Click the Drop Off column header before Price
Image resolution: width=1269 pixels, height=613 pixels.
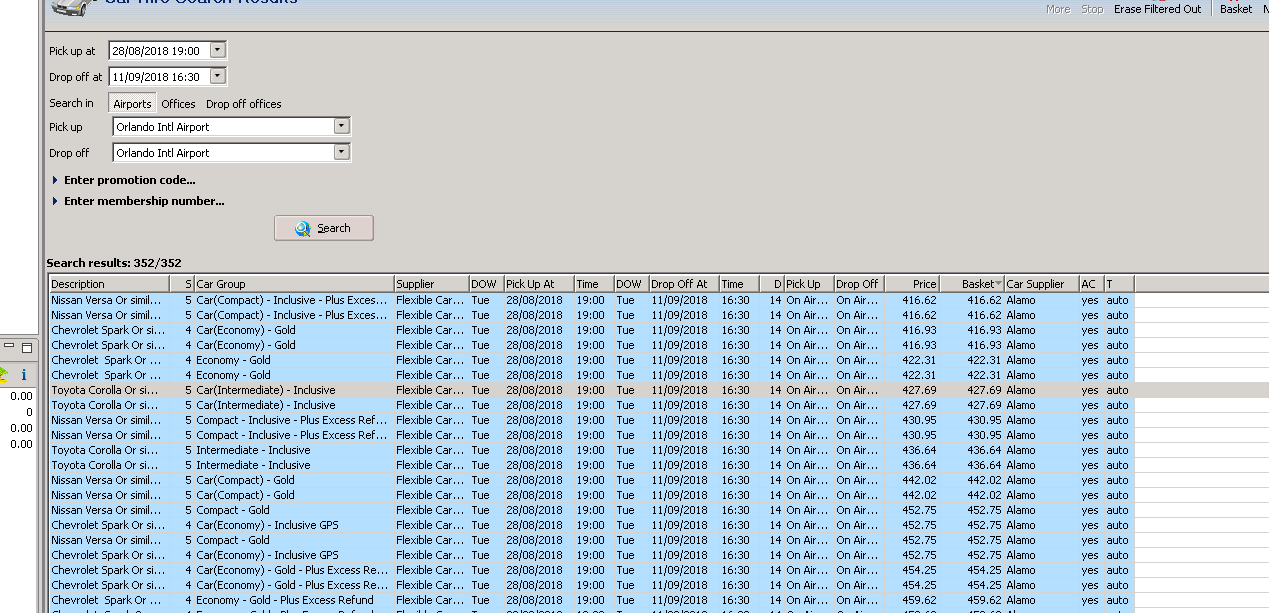(x=858, y=284)
